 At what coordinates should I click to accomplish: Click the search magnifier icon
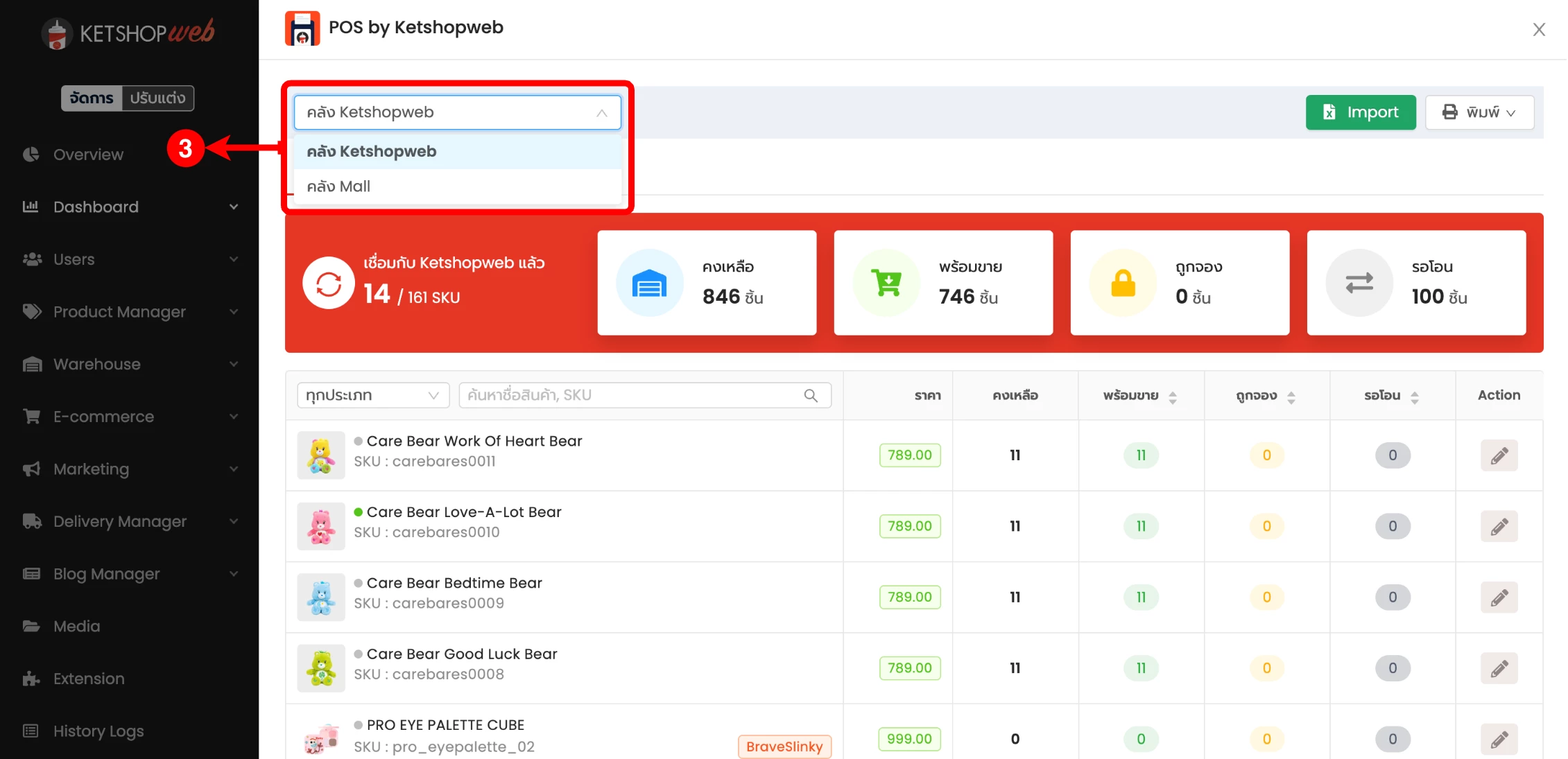[x=810, y=395]
